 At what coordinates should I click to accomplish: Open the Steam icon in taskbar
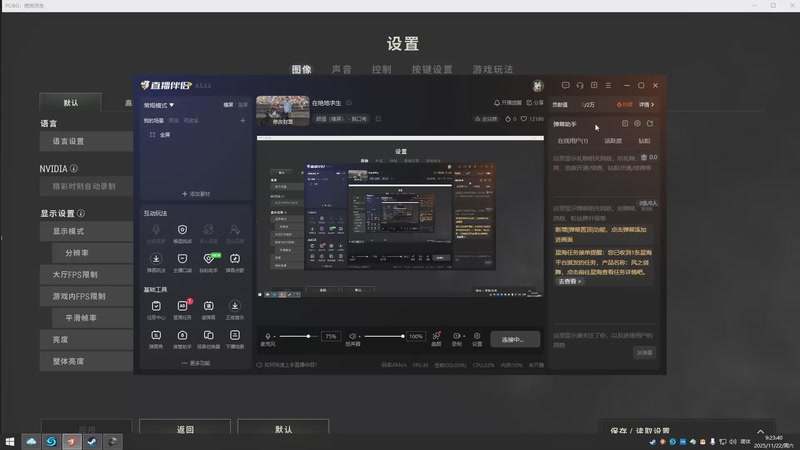[x=92, y=441]
